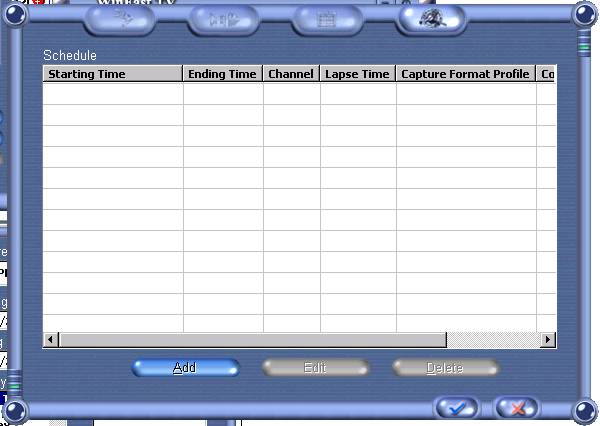The width and height of the screenshot is (600, 426).
Task: Sort by Channel column header
Action: coord(291,74)
